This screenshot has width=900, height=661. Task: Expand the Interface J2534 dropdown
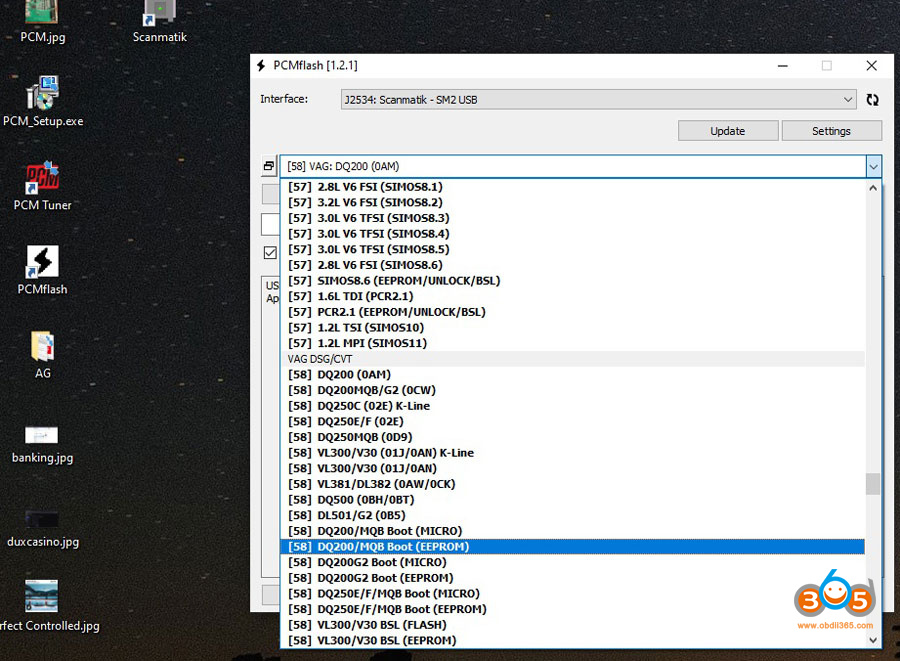[x=848, y=100]
